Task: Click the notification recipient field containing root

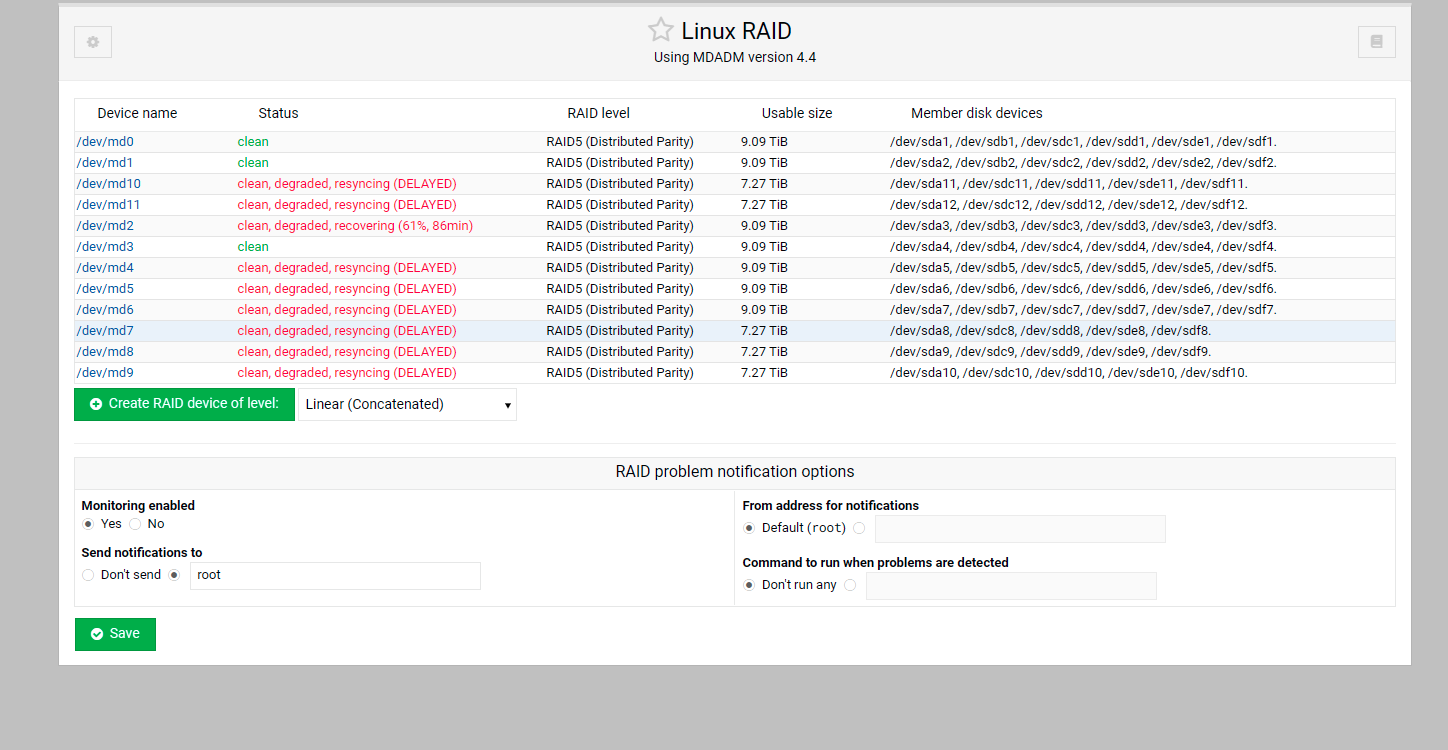Action: click(x=335, y=575)
